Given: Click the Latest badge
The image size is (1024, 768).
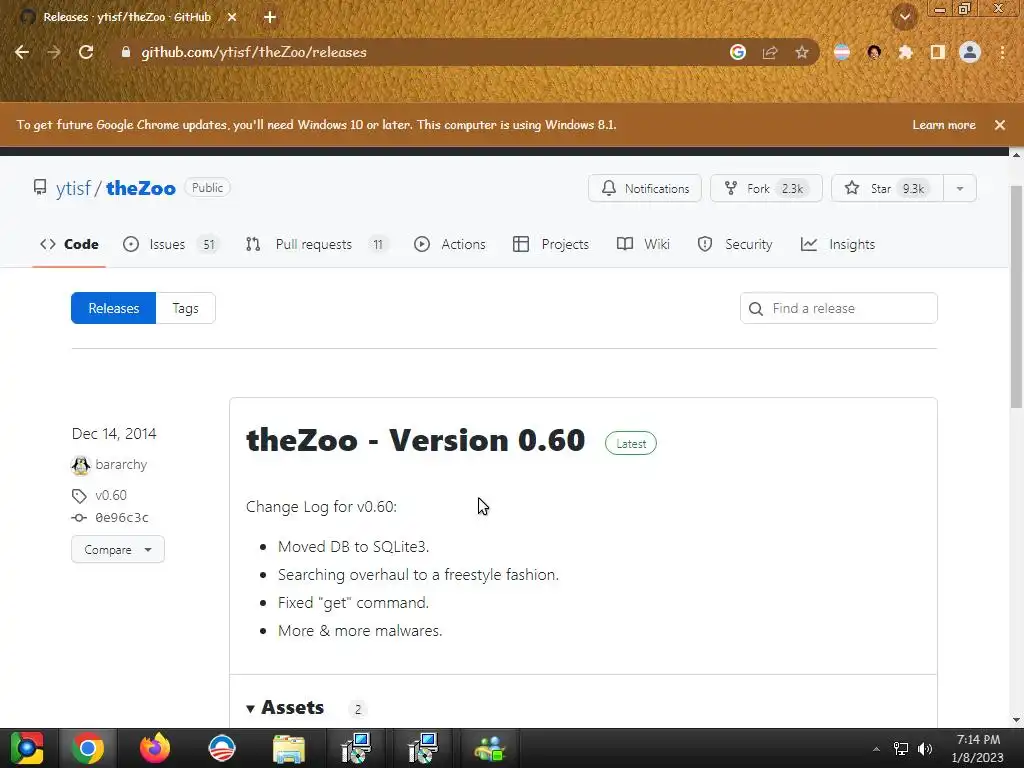Looking at the screenshot, I should (631, 443).
